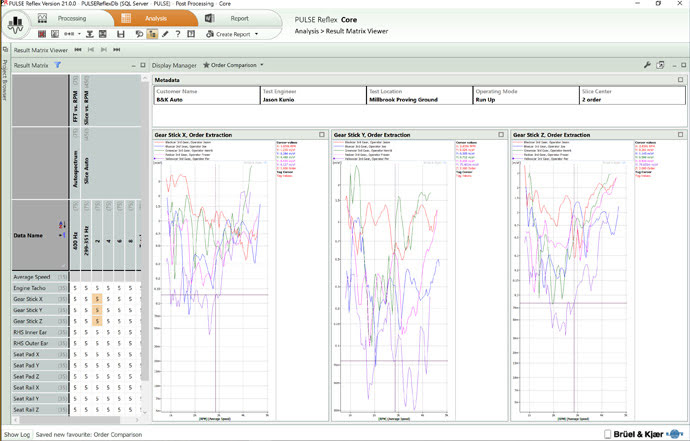Jump to first result with the rewind icon
The width and height of the screenshot is (690, 441).
tap(78, 50)
